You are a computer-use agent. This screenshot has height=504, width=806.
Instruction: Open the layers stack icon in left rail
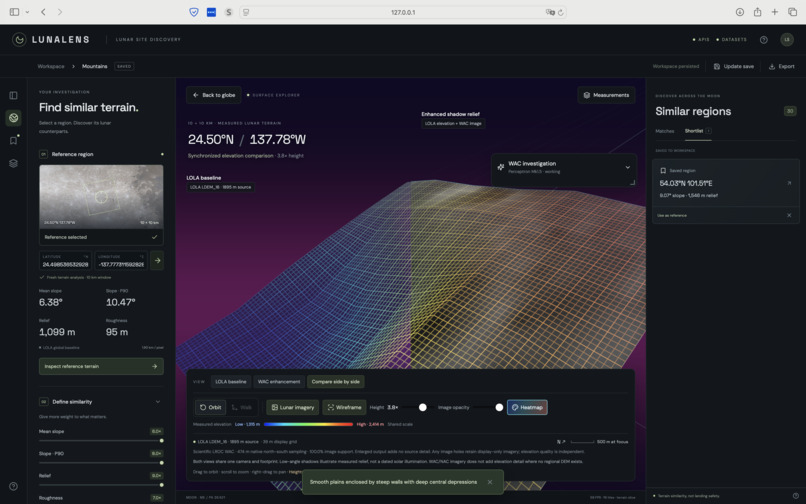coord(13,163)
